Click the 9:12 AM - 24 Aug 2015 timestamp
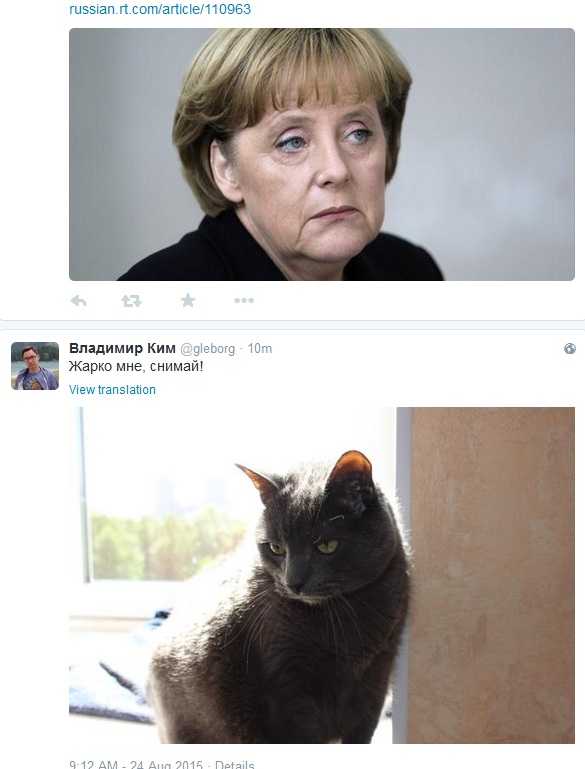This screenshot has height=769, width=585. click(136, 764)
